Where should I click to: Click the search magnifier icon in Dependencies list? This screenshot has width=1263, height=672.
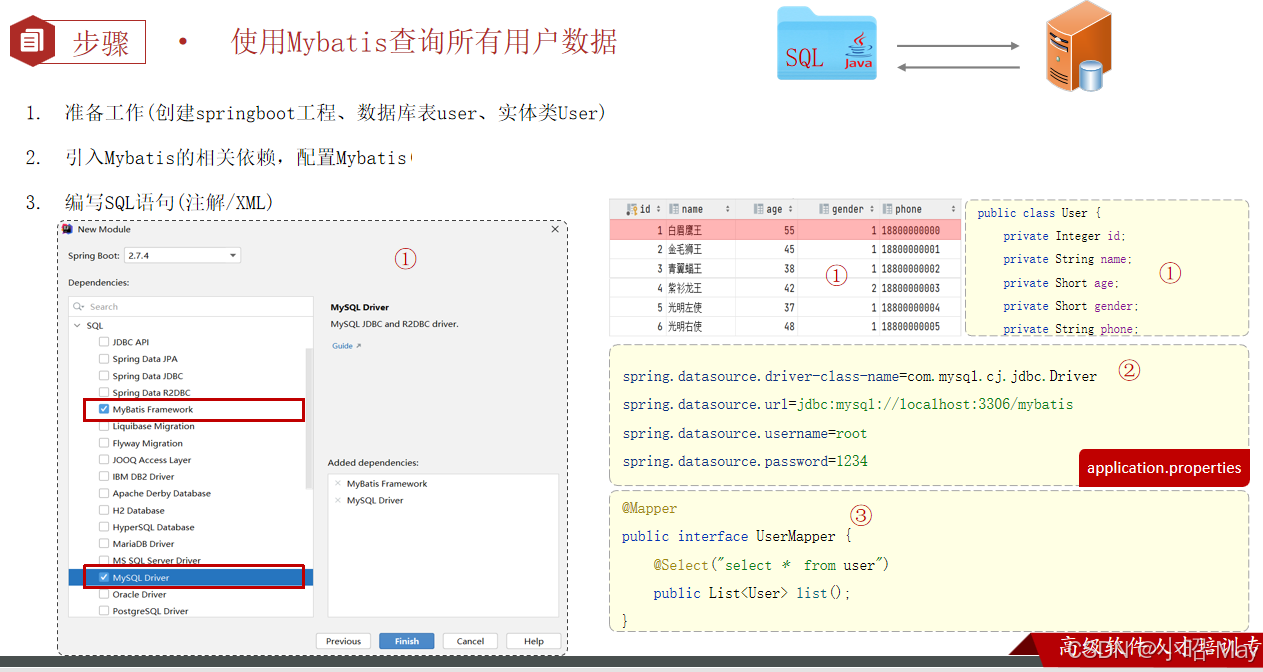pyautogui.click(x=79, y=307)
